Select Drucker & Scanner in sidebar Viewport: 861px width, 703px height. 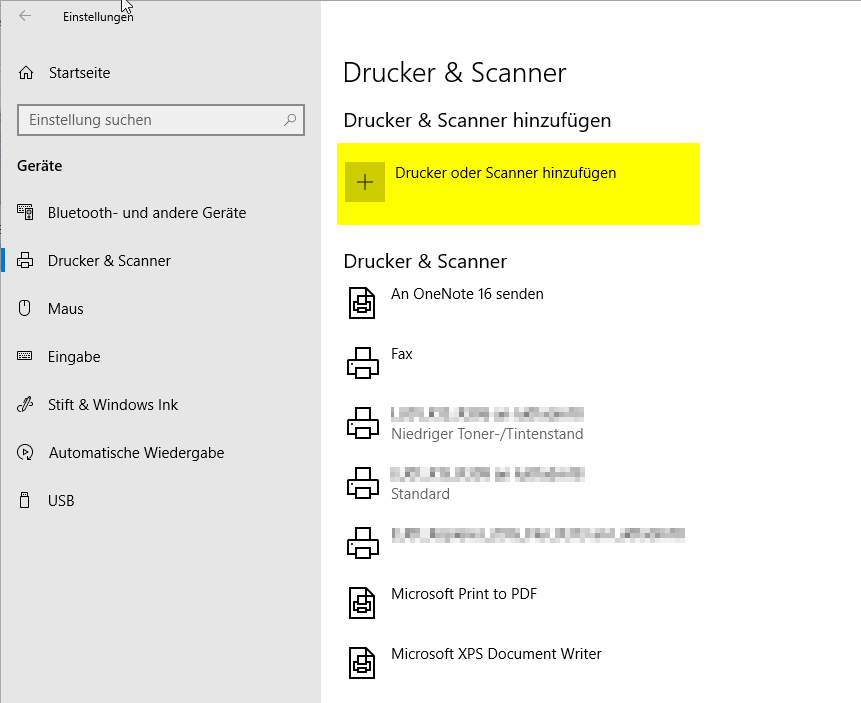tap(109, 261)
